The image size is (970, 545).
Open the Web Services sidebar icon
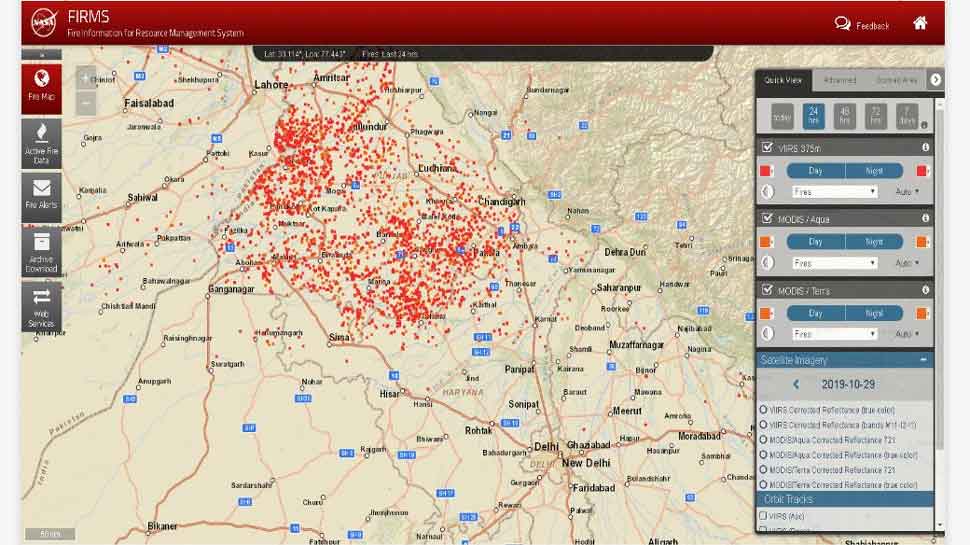tap(41, 307)
